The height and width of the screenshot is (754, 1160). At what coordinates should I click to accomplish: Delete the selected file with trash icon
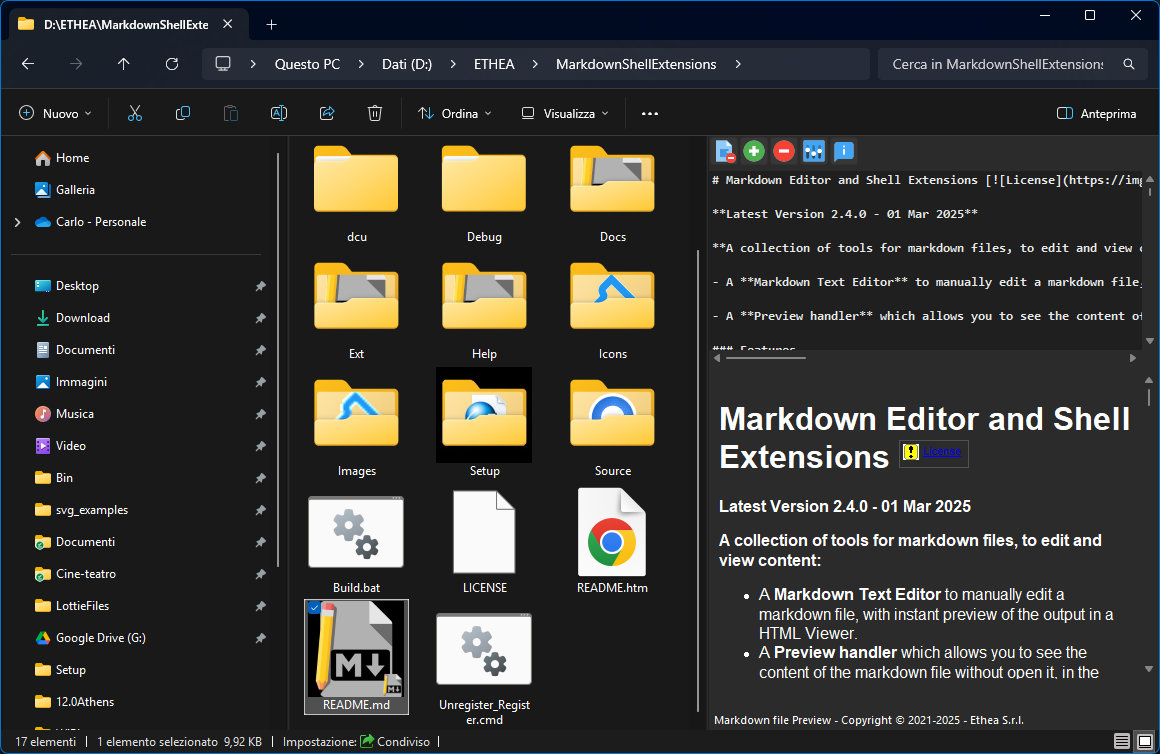pyautogui.click(x=375, y=113)
